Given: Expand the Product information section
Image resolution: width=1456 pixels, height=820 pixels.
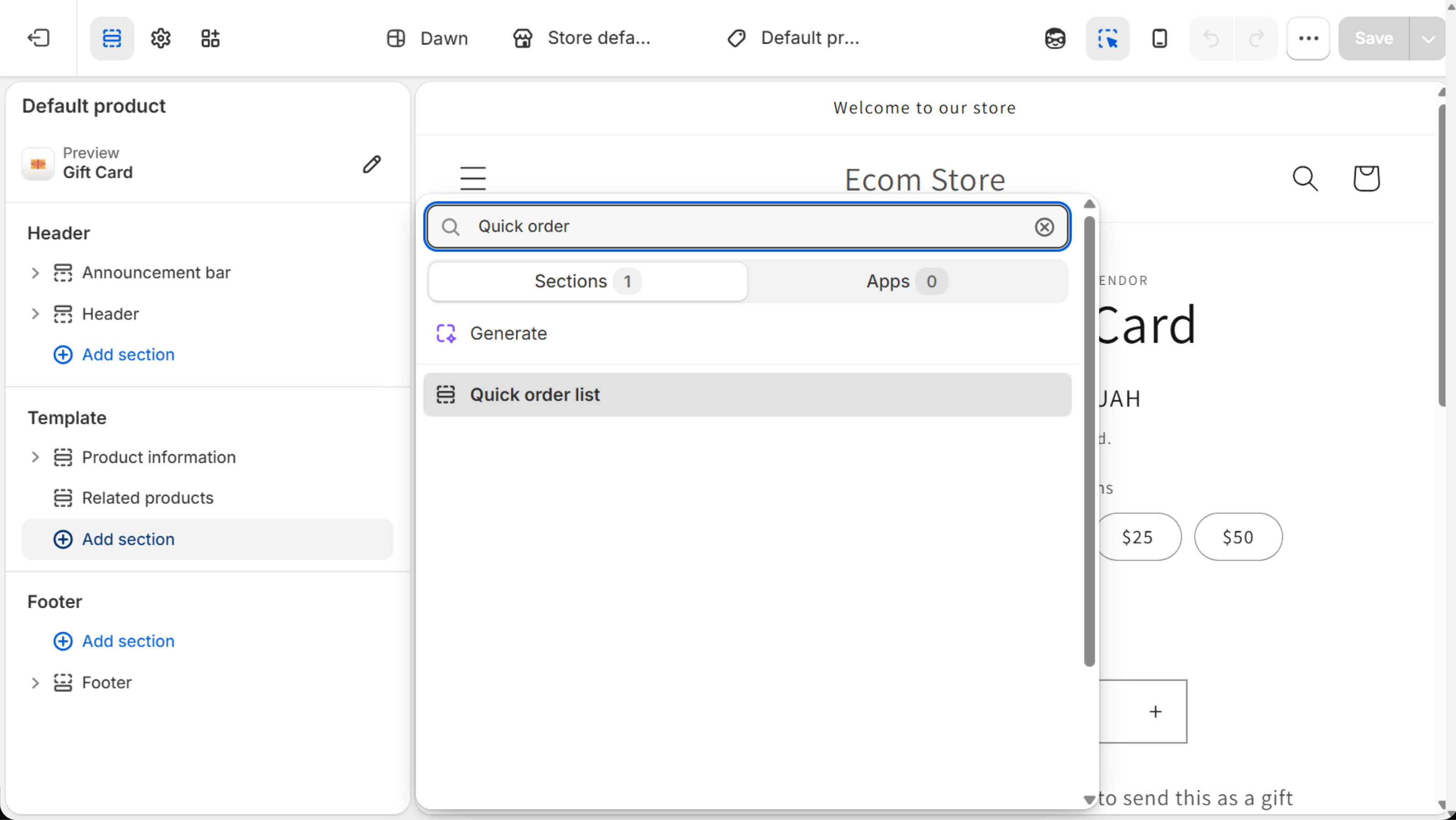Looking at the screenshot, I should (x=35, y=457).
